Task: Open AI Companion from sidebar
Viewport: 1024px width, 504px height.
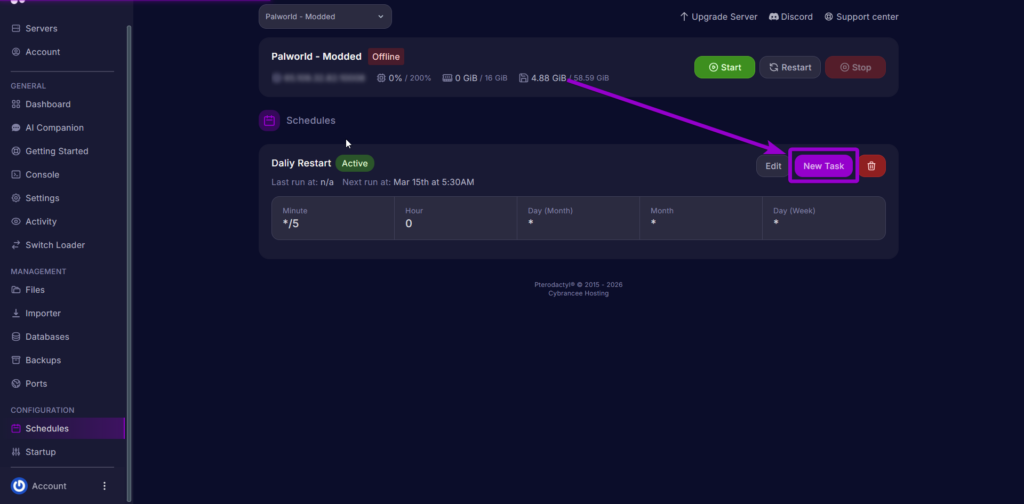Action: click(54, 128)
